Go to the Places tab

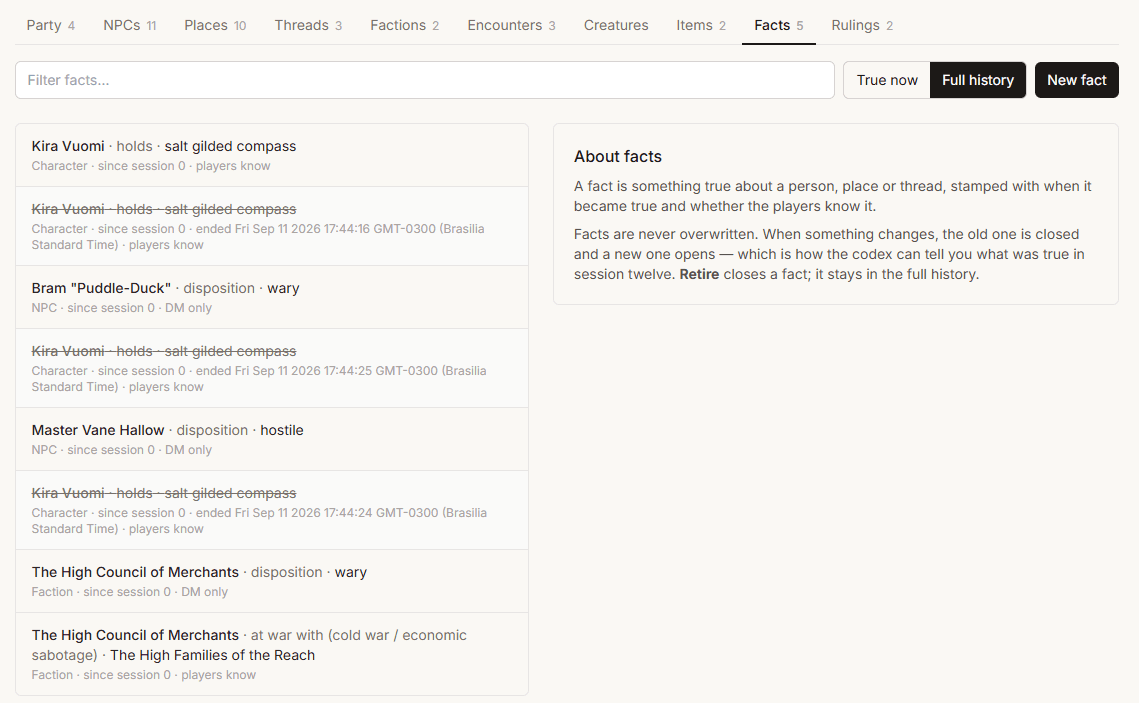pos(215,25)
